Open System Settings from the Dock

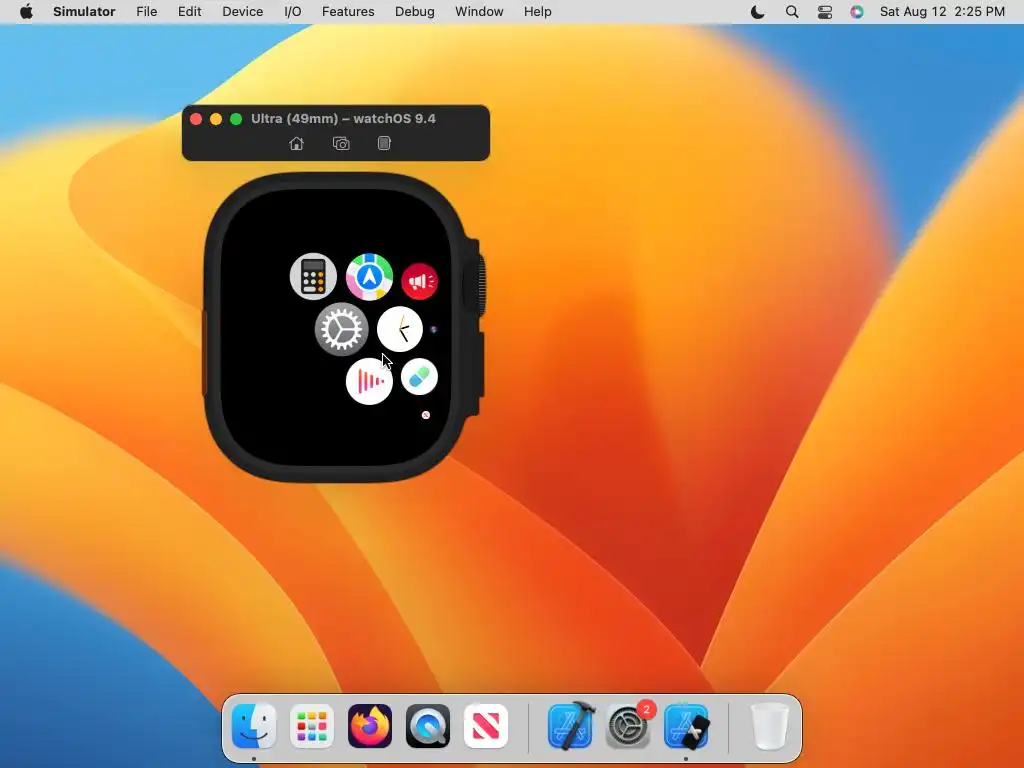tap(628, 726)
